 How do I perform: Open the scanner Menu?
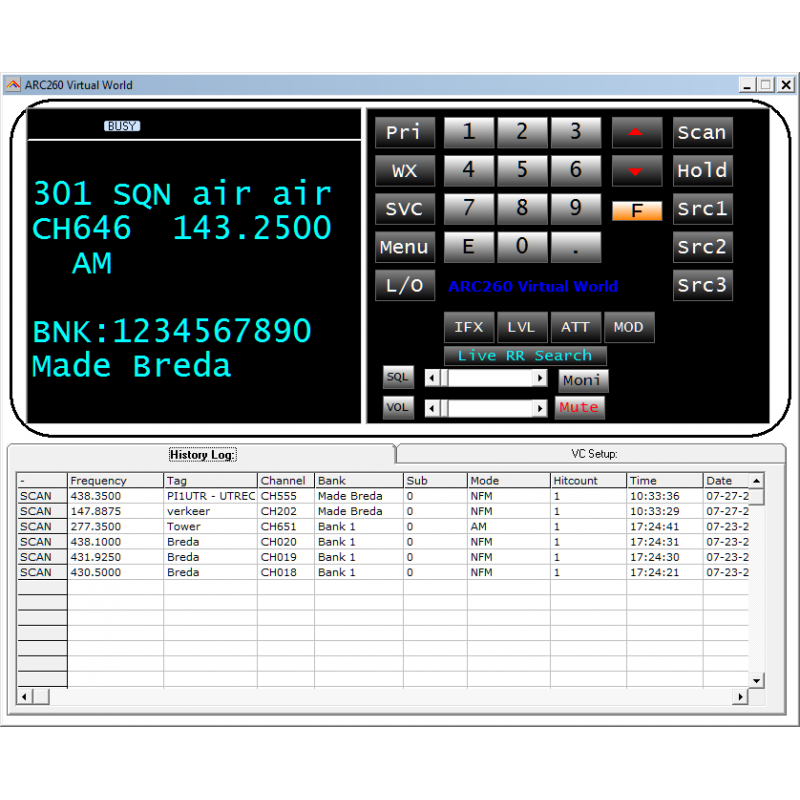coord(404,247)
